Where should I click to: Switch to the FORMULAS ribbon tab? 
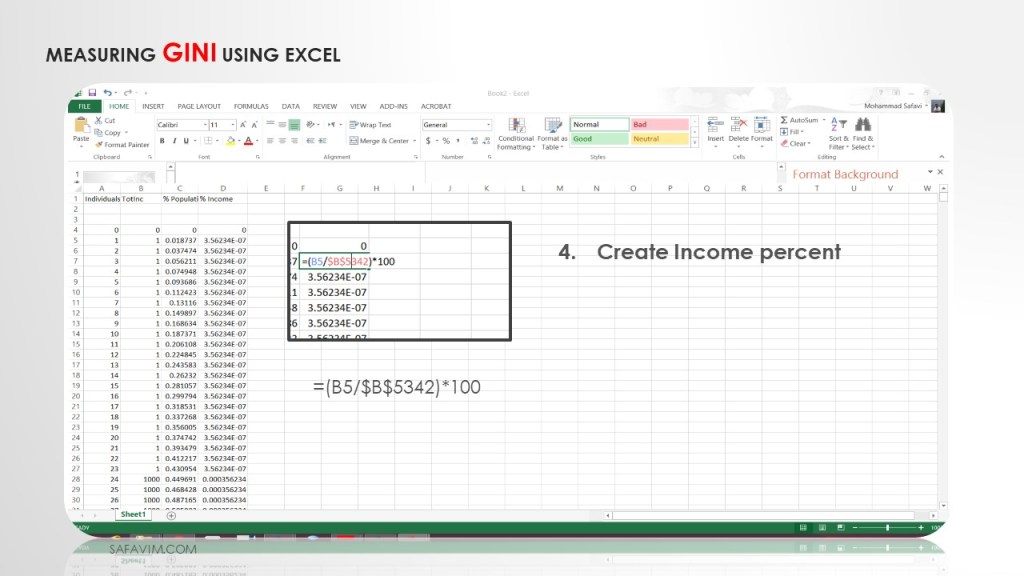[x=251, y=106]
